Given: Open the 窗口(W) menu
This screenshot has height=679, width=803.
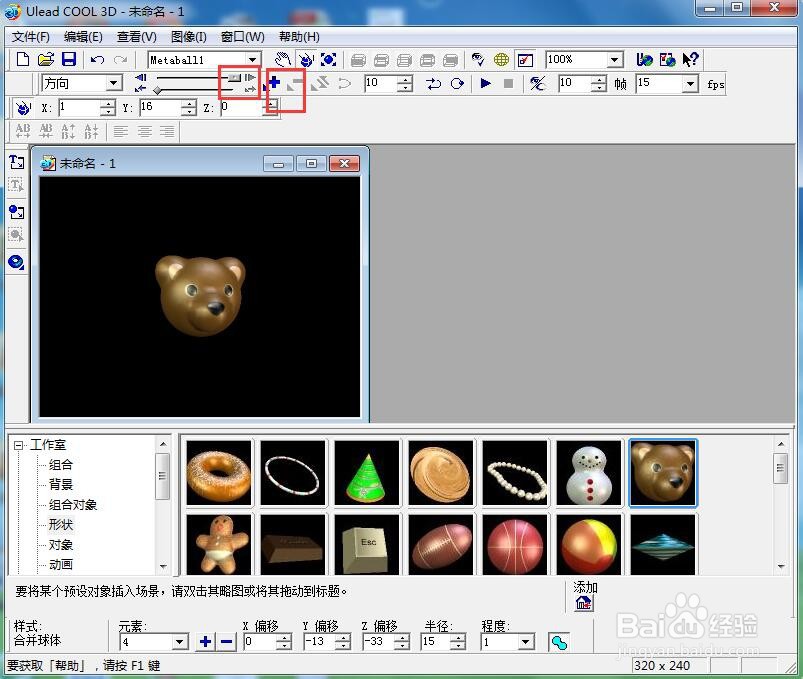Looking at the screenshot, I should [x=243, y=37].
